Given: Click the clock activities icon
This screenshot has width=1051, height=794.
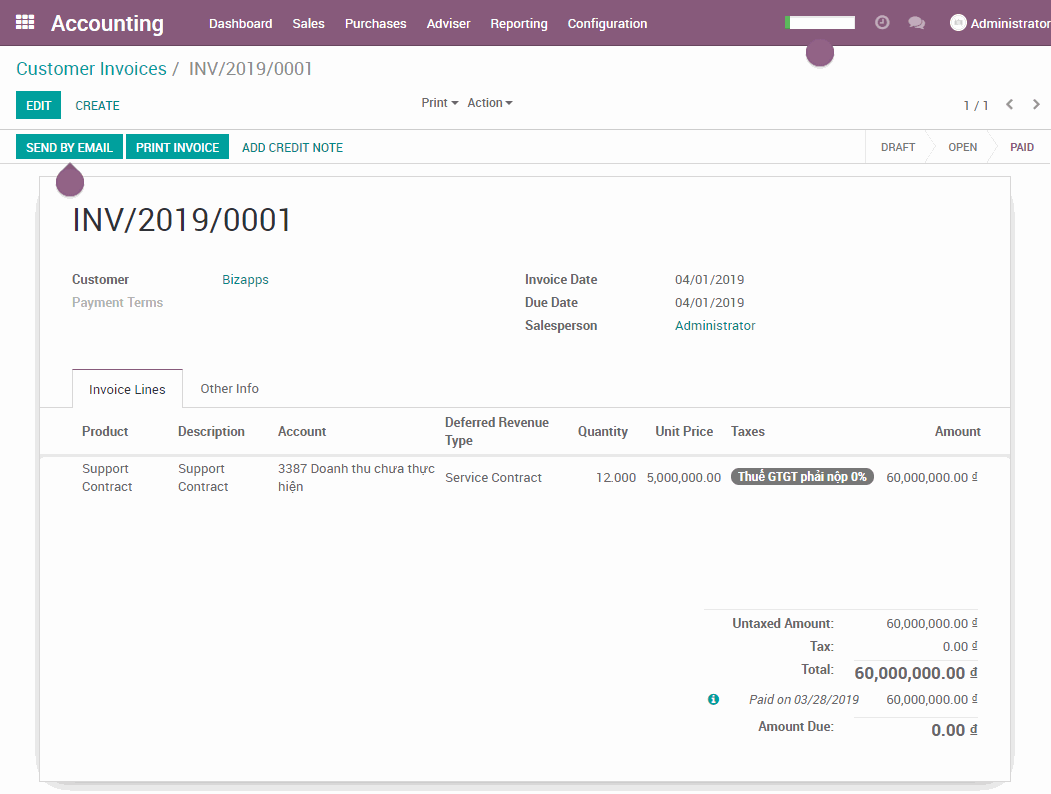Looking at the screenshot, I should tap(882, 22).
